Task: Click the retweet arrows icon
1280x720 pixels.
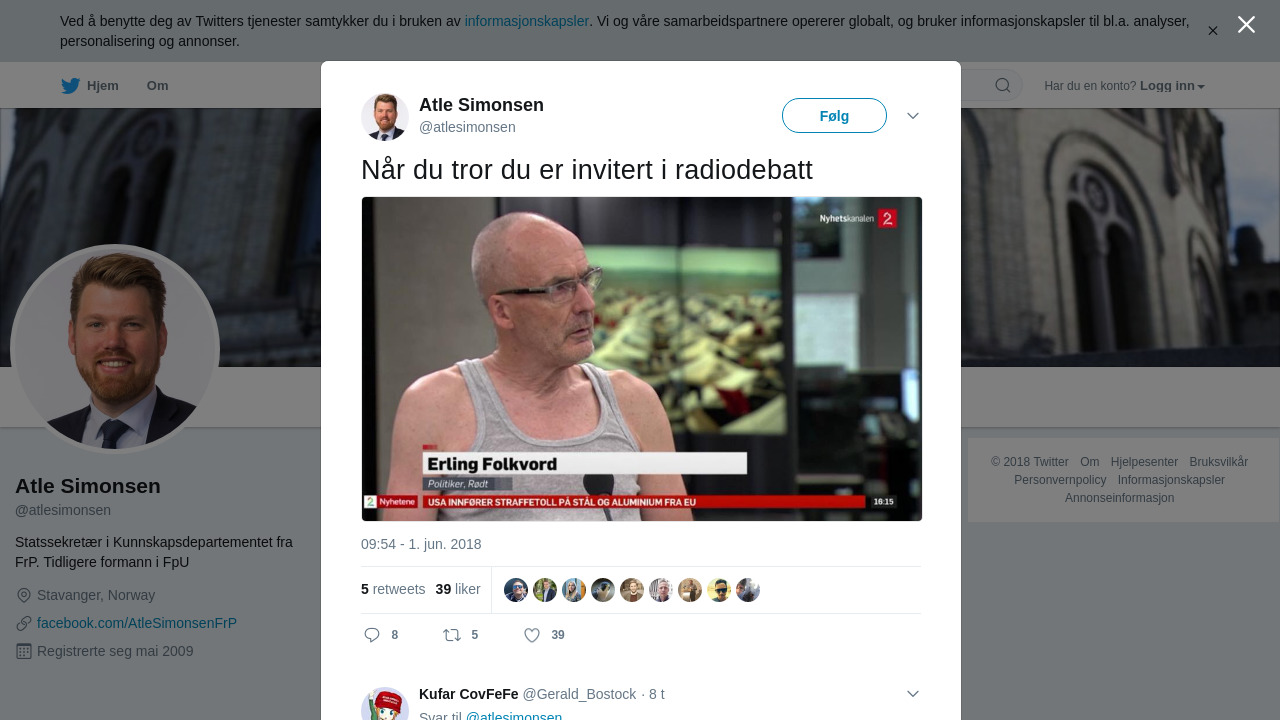Action: [452, 635]
